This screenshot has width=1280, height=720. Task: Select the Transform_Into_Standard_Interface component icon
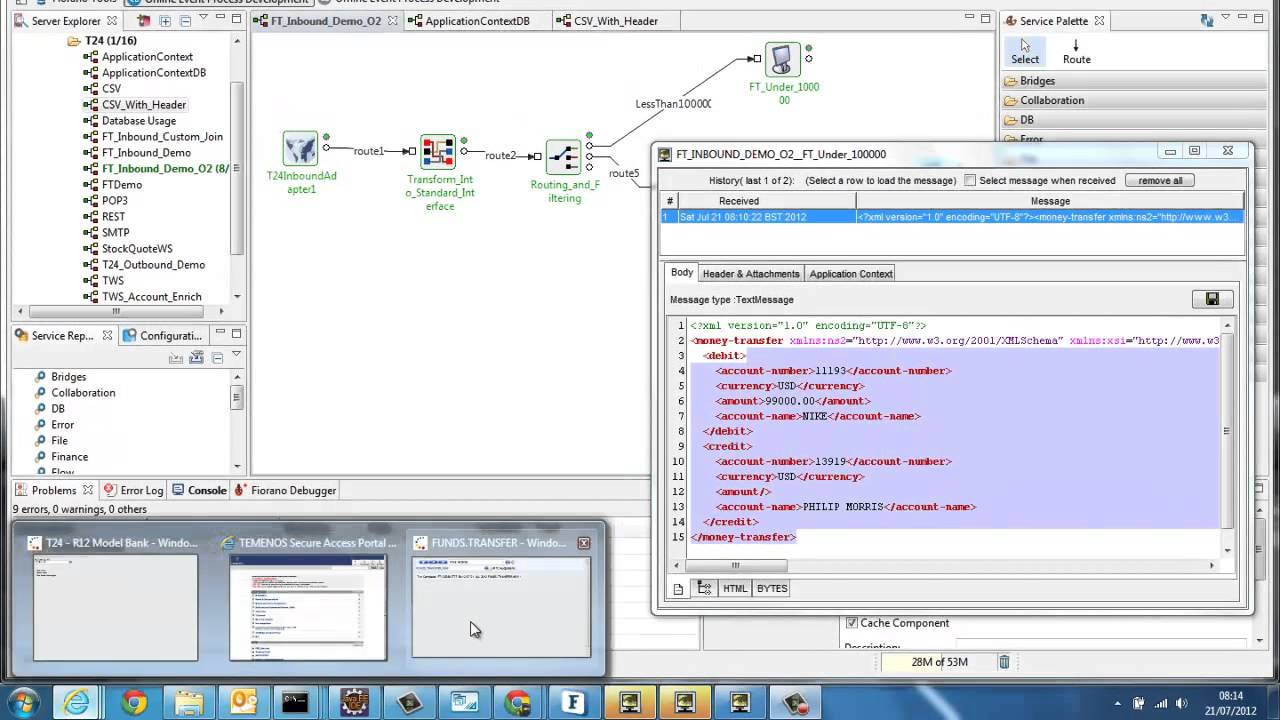pos(438,152)
